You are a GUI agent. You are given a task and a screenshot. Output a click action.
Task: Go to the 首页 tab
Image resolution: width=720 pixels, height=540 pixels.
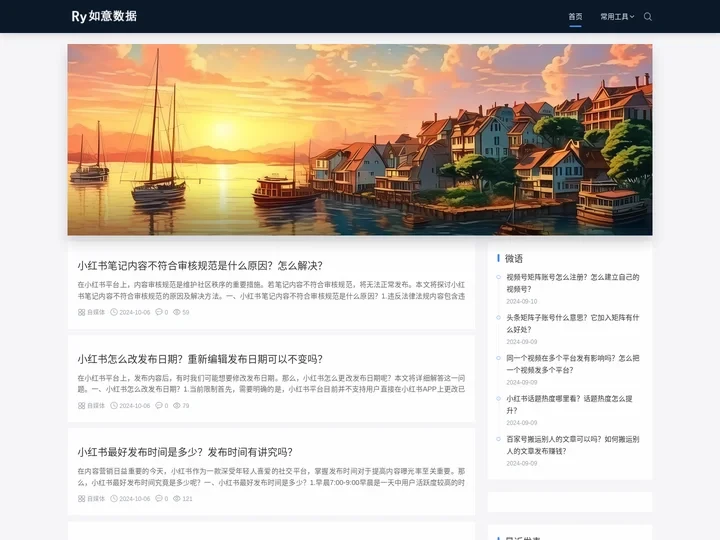pos(575,17)
